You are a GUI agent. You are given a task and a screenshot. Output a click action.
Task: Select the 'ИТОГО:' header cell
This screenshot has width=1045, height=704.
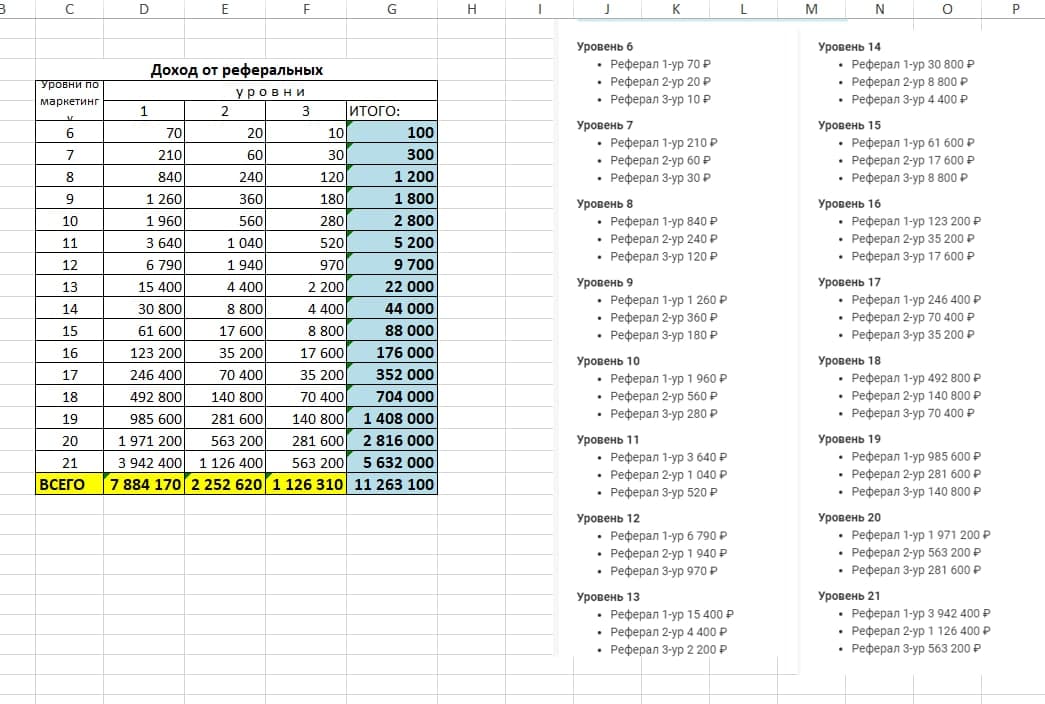pos(392,111)
